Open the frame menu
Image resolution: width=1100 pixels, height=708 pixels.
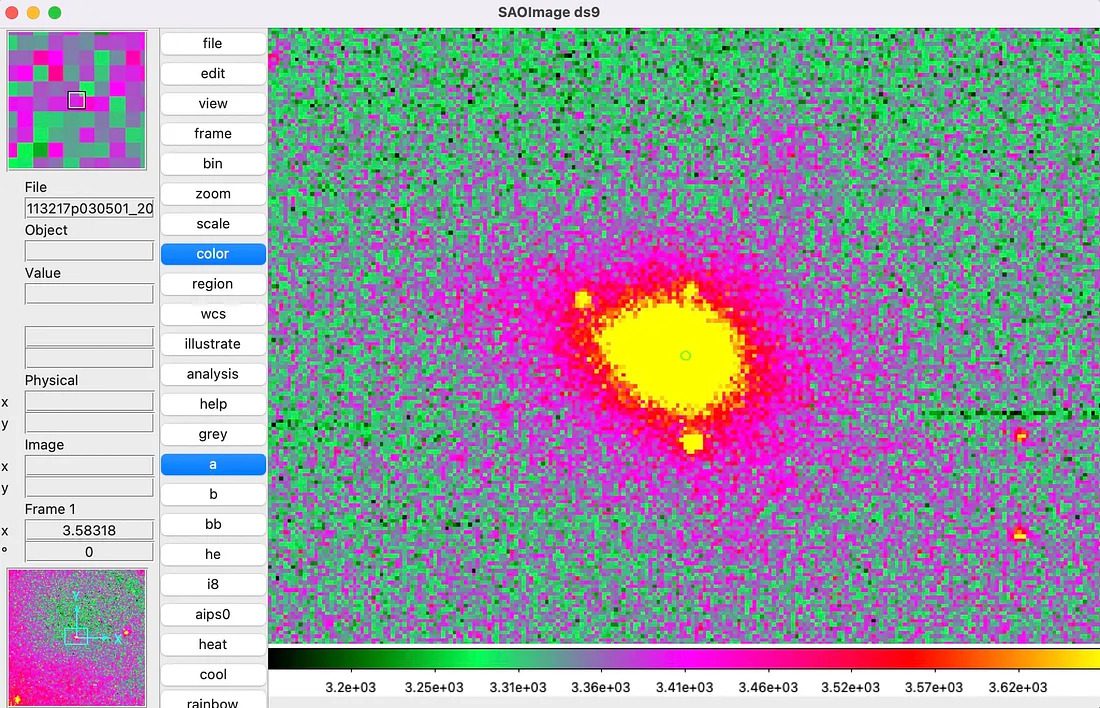[x=213, y=133]
